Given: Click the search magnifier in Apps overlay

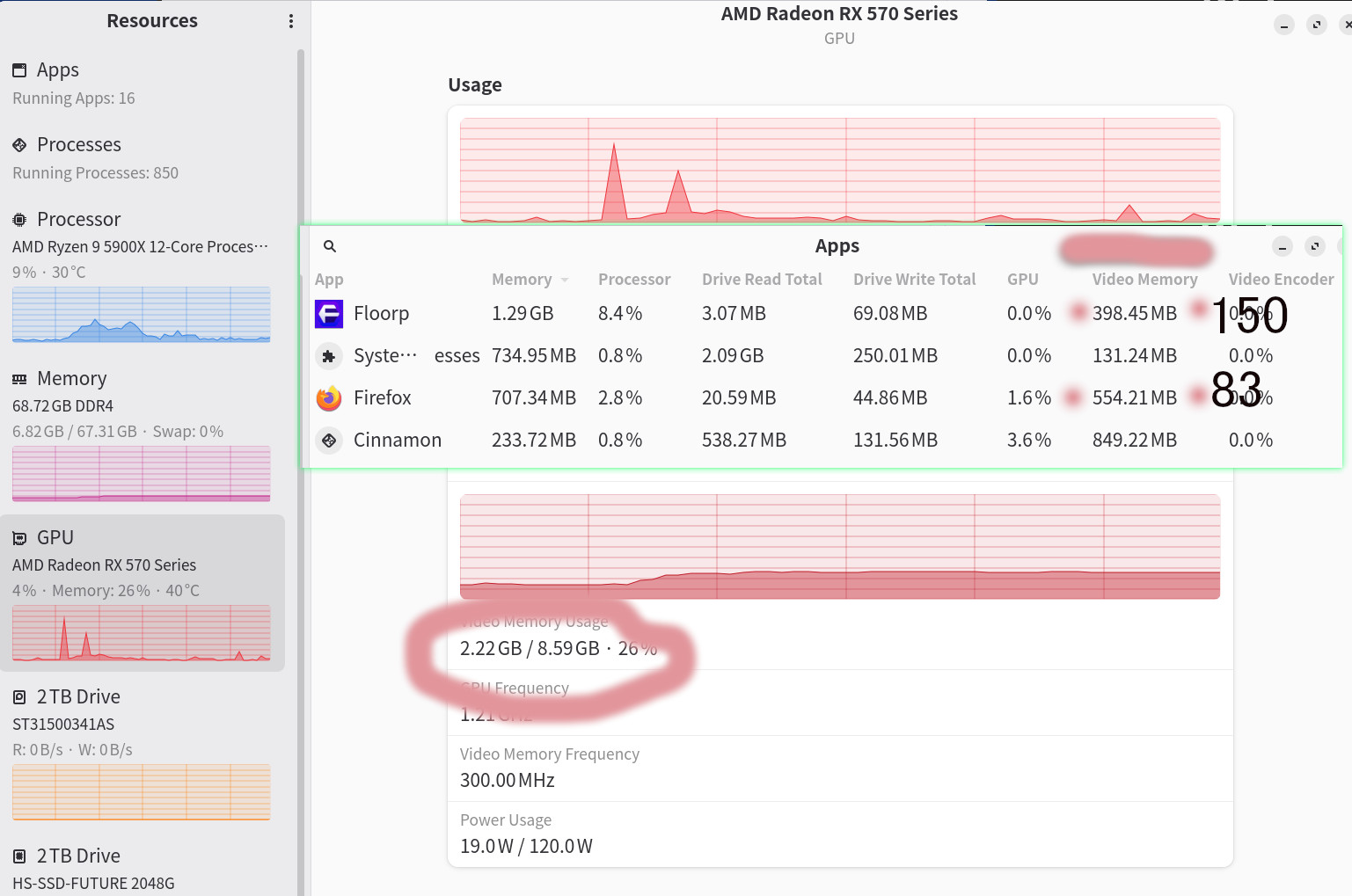Looking at the screenshot, I should [330, 246].
